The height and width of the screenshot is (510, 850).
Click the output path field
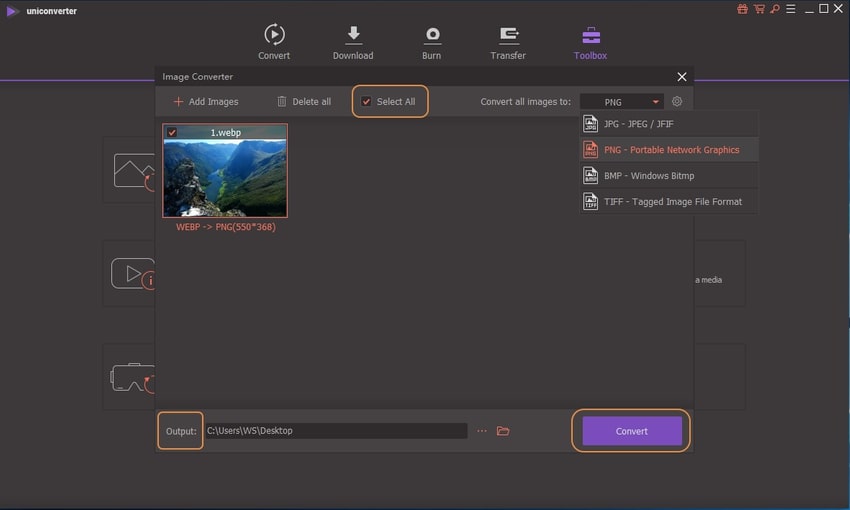335,431
